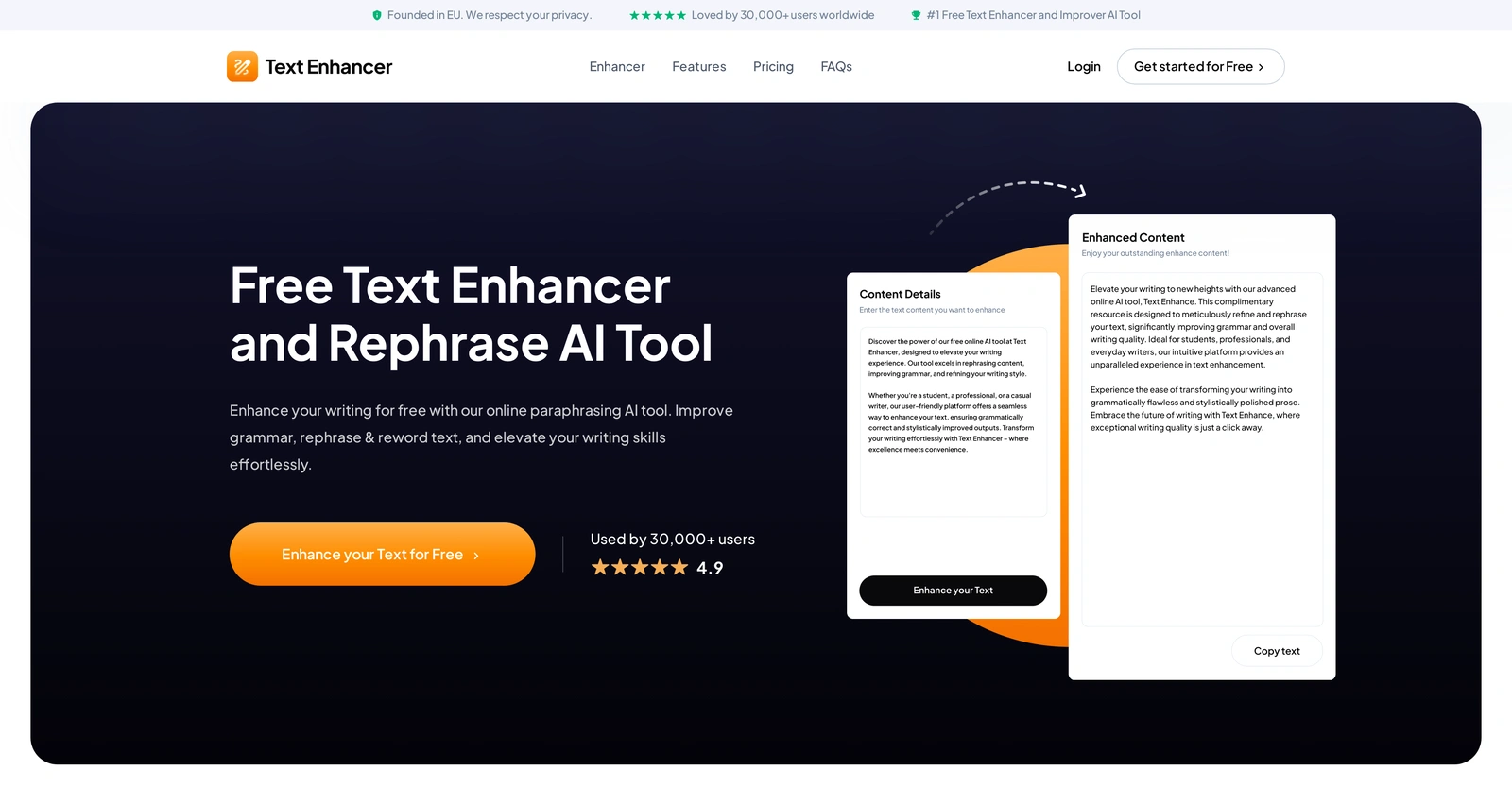Open the Features menu item
This screenshot has width=1512, height=788.
[699, 66]
